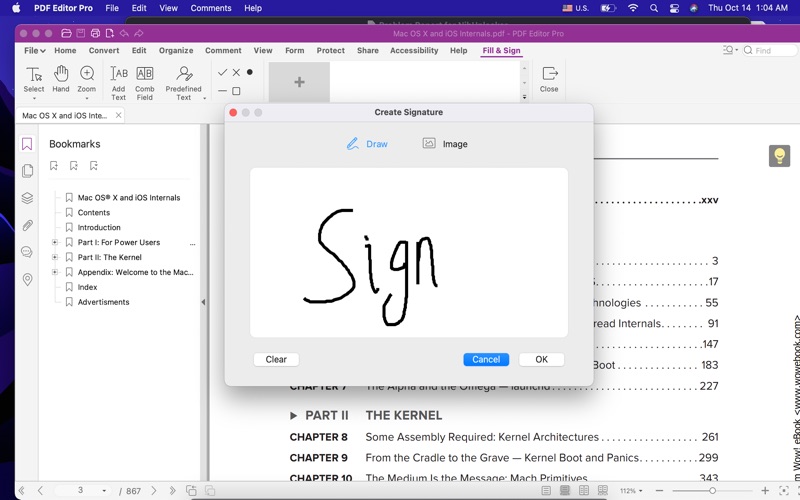800x500 pixels.
Task: Select the Draw tab in Create Signature
Action: coord(367,144)
